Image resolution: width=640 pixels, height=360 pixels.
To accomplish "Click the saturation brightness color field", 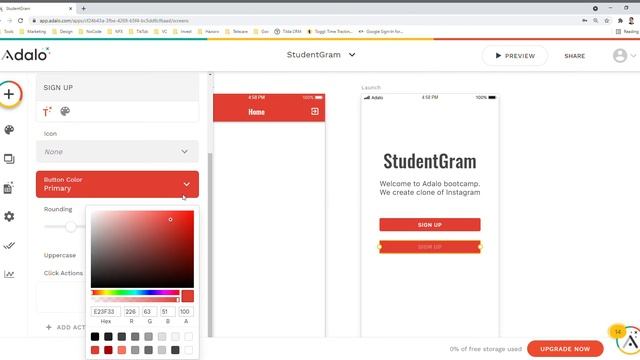I will coord(142,249).
